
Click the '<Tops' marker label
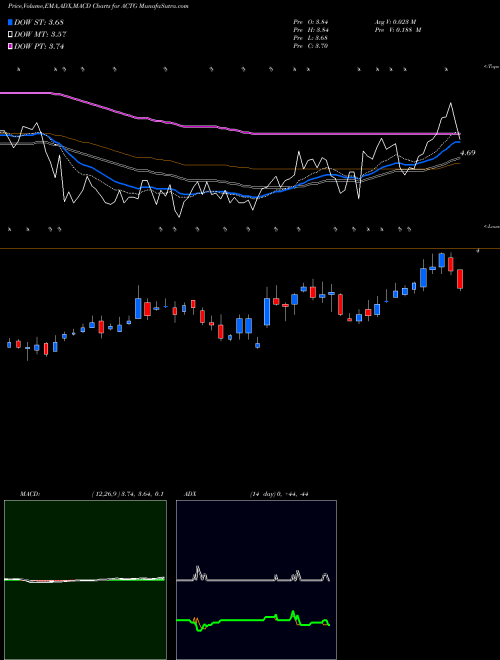tap(491, 67)
